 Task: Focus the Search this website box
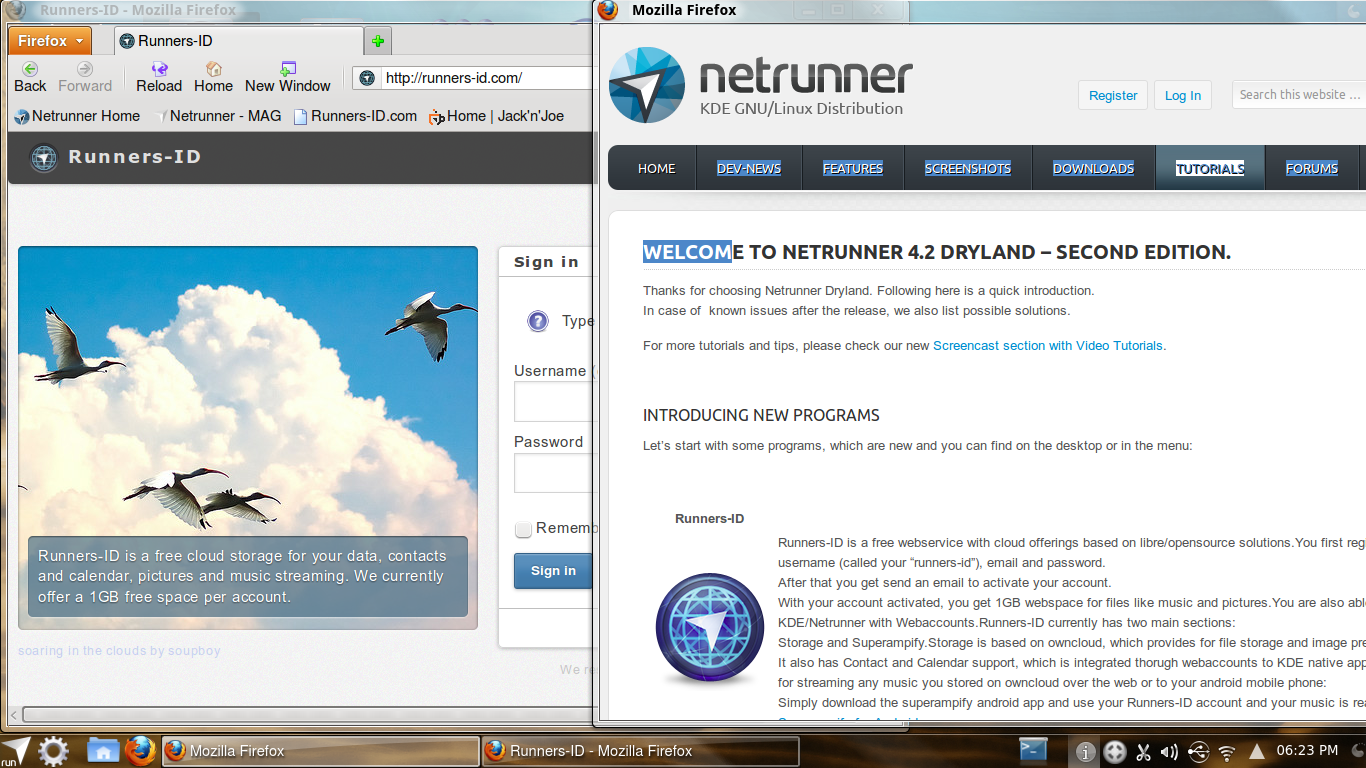[x=1299, y=95]
